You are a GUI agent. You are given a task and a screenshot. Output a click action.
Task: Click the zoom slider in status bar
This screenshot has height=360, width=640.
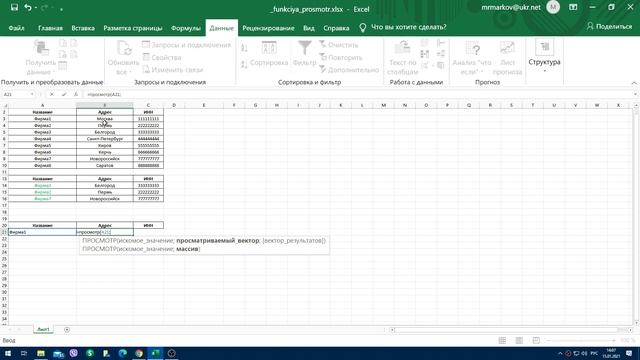pos(581,340)
